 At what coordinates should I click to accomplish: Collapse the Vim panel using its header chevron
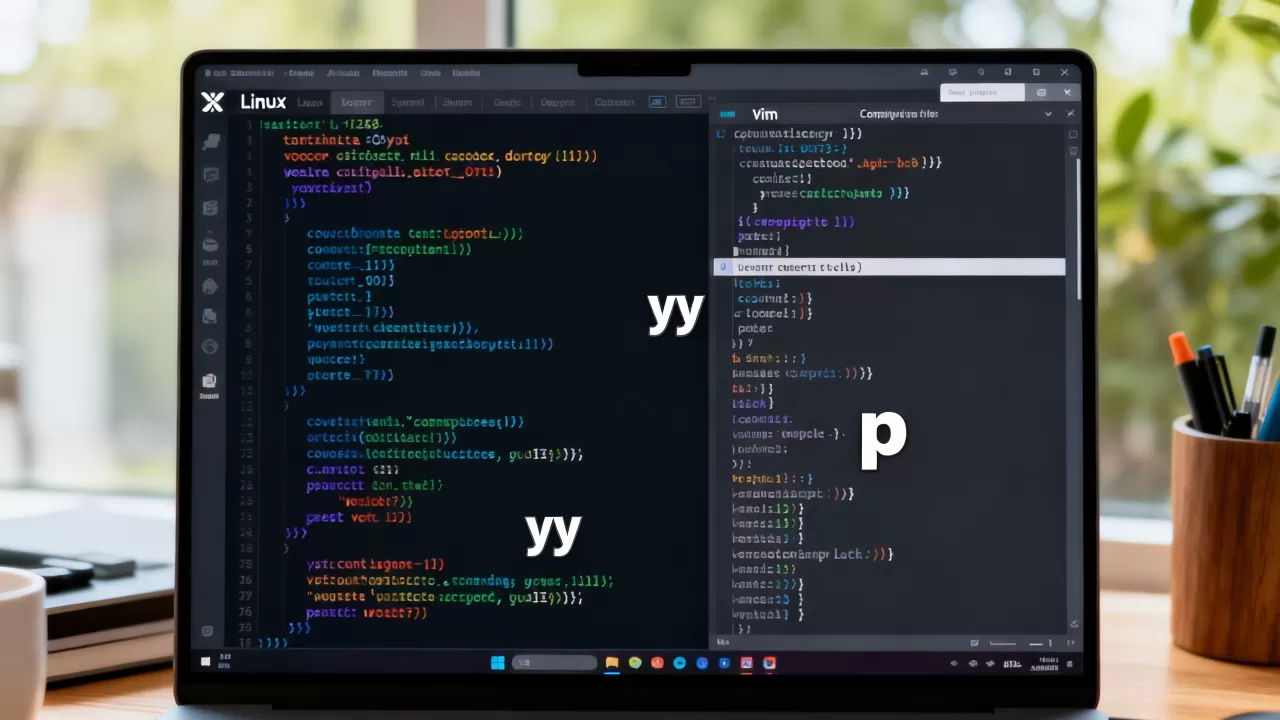[x=1048, y=114]
